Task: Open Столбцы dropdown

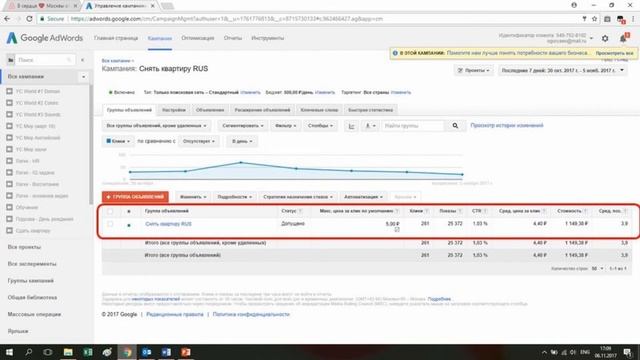Action: click(320, 126)
